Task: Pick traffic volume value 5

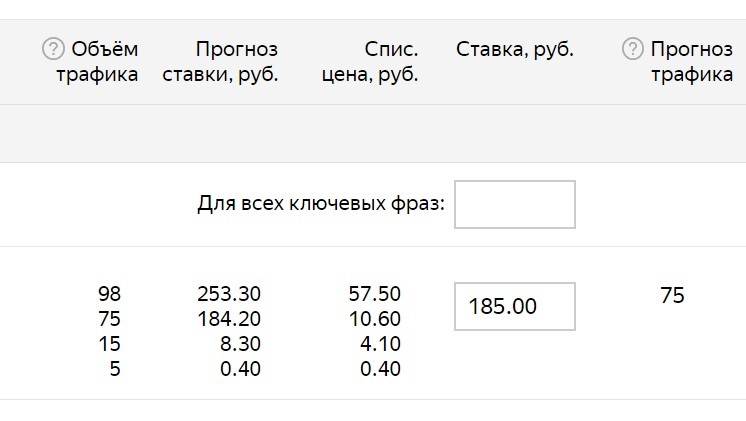Action: (115, 369)
